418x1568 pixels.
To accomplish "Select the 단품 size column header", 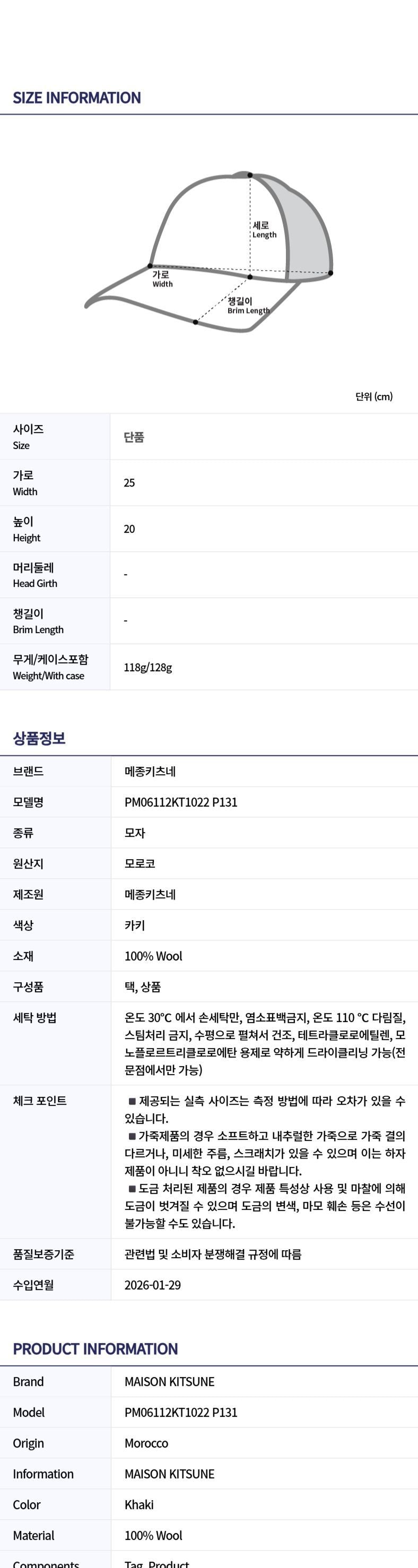I will 134,437.
